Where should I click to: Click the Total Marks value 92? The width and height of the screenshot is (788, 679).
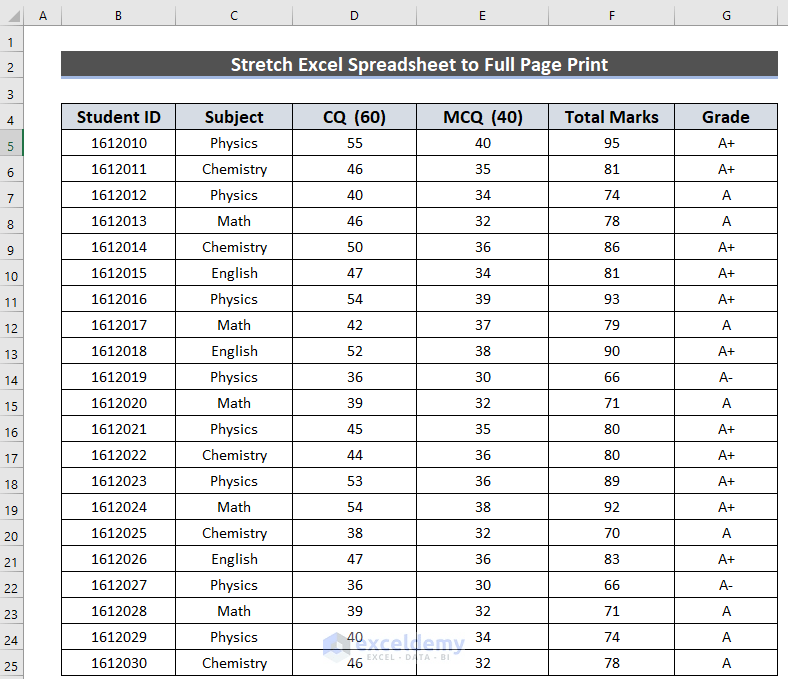[612, 507]
